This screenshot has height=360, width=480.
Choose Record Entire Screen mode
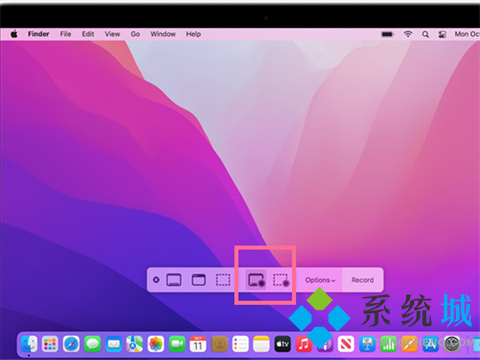pos(256,280)
